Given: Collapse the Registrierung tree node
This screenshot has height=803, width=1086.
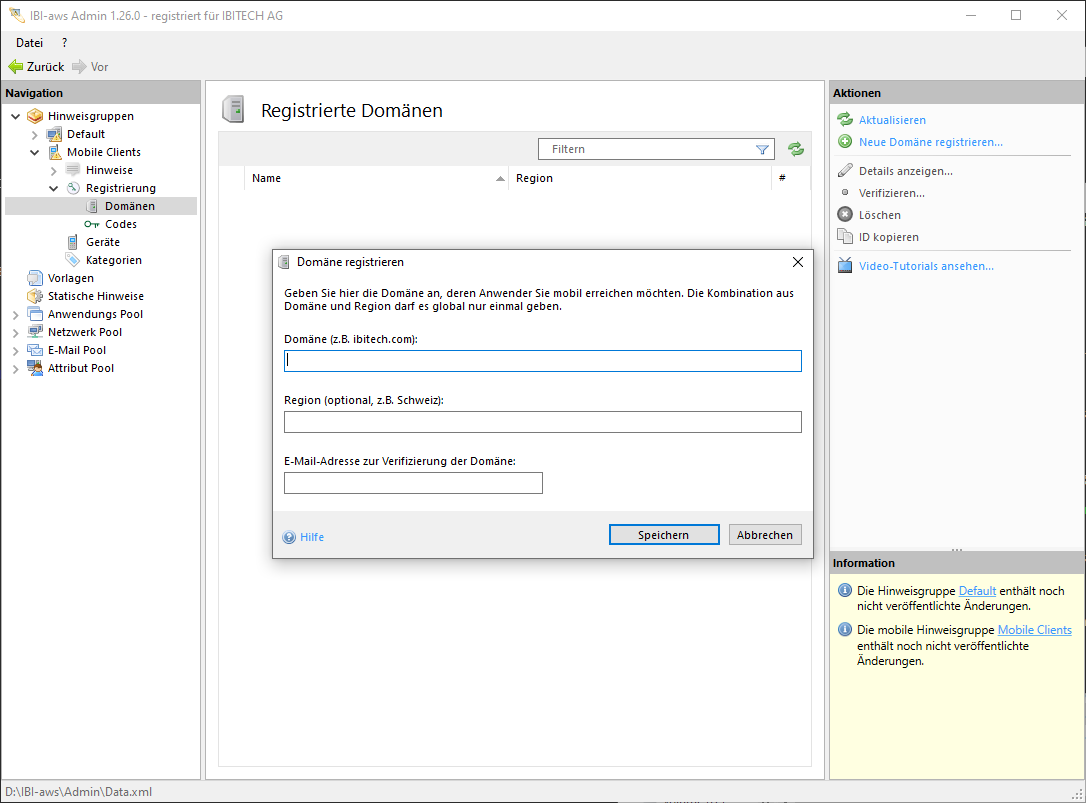Looking at the screenshot, I should pyautogui.click(x=54, y=188).
